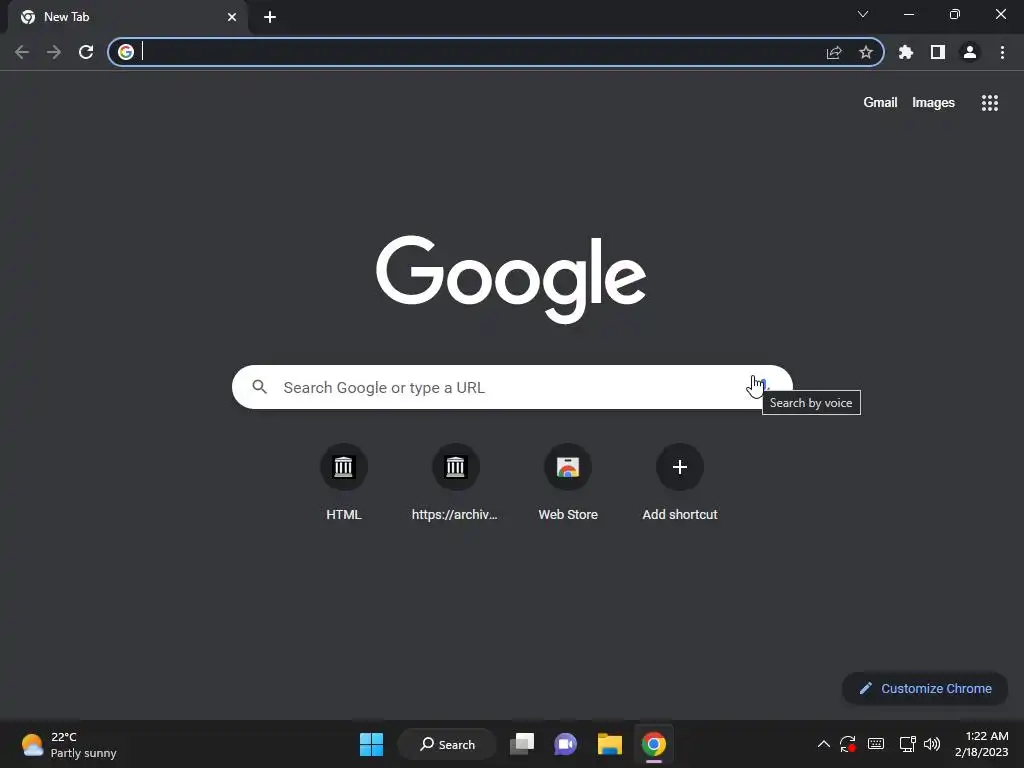
Task: Click the Google icon in address bar
Action: click(126, 52)
